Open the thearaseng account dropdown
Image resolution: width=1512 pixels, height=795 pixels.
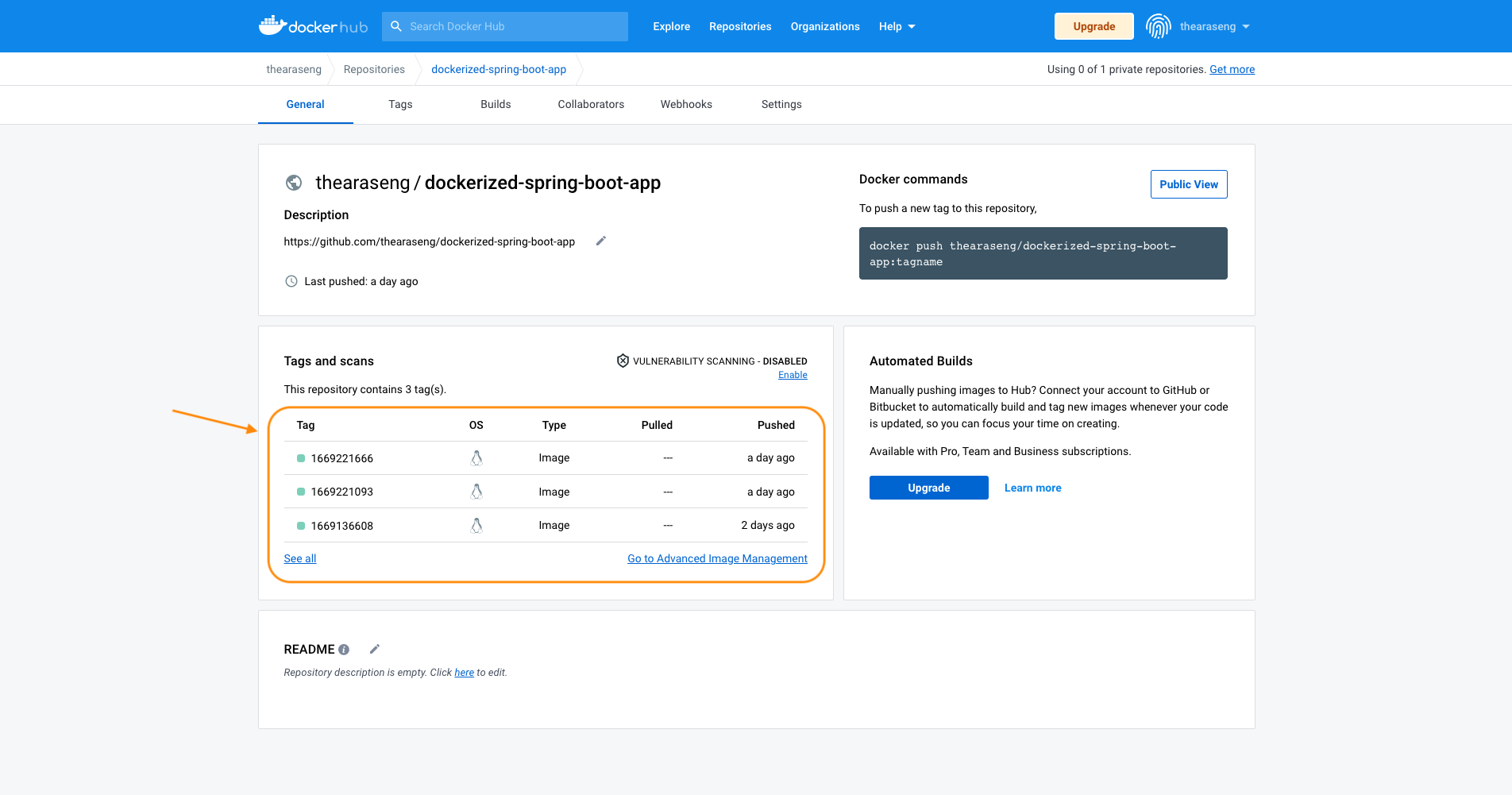(1214, 26)
